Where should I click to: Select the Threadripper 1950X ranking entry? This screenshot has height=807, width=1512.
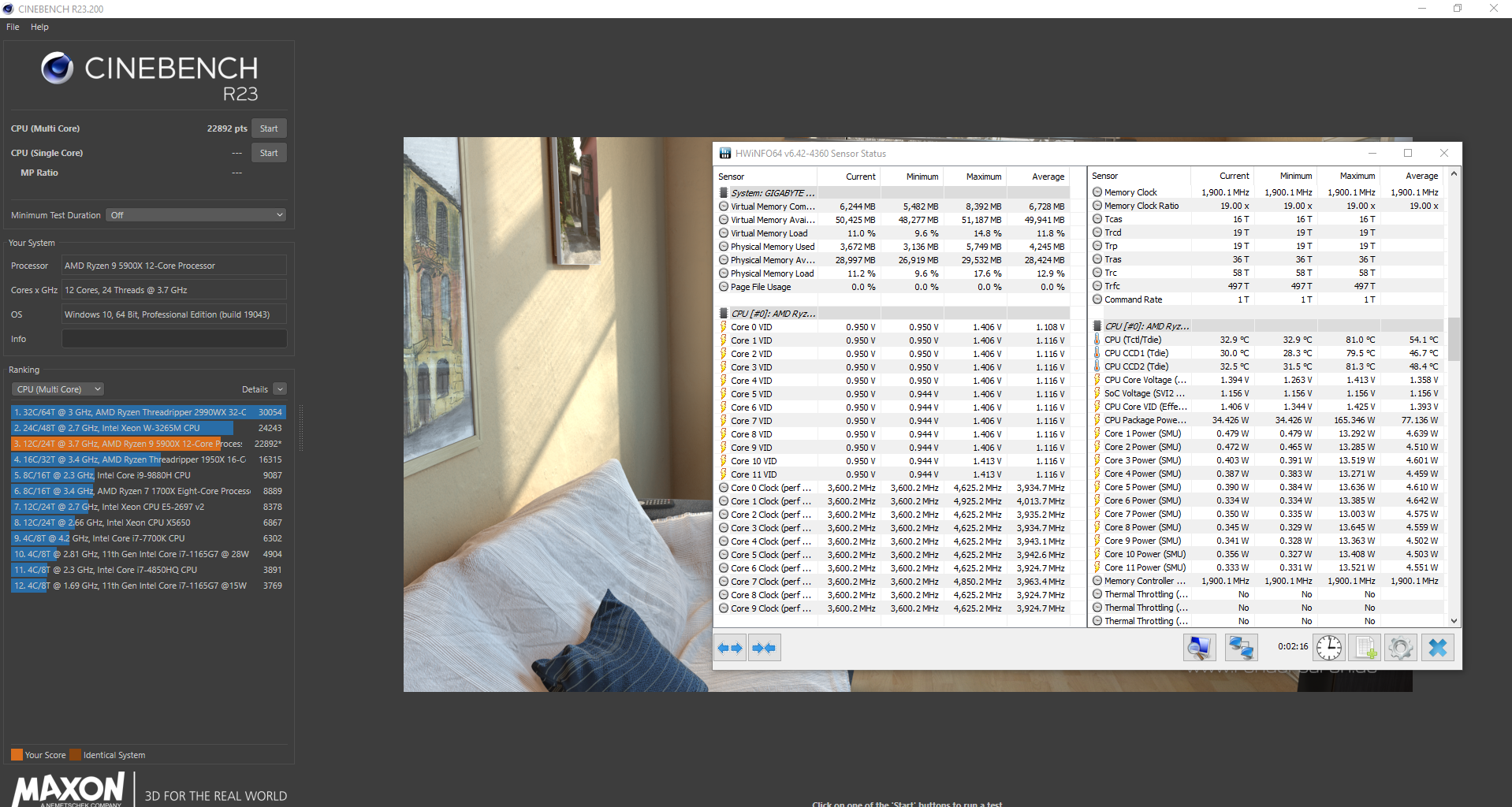(148, 459)
